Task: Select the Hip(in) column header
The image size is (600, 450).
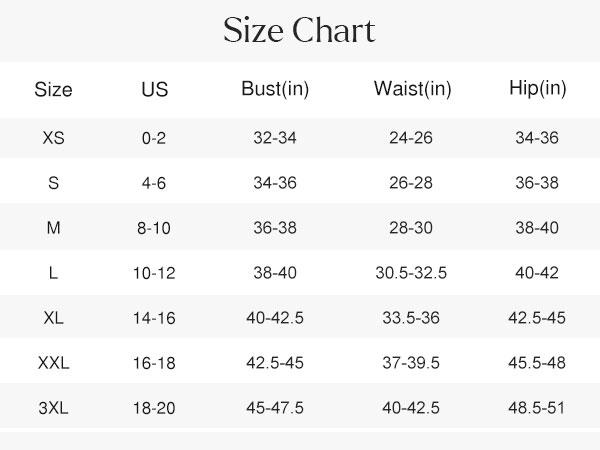Action: click(537, 89)
